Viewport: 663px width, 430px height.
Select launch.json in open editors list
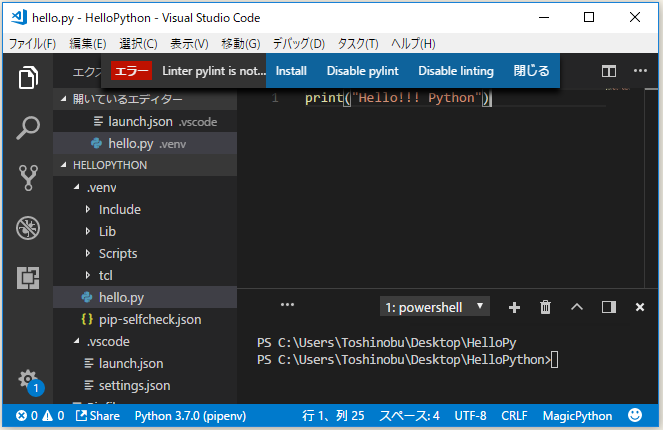coord(145,121)
